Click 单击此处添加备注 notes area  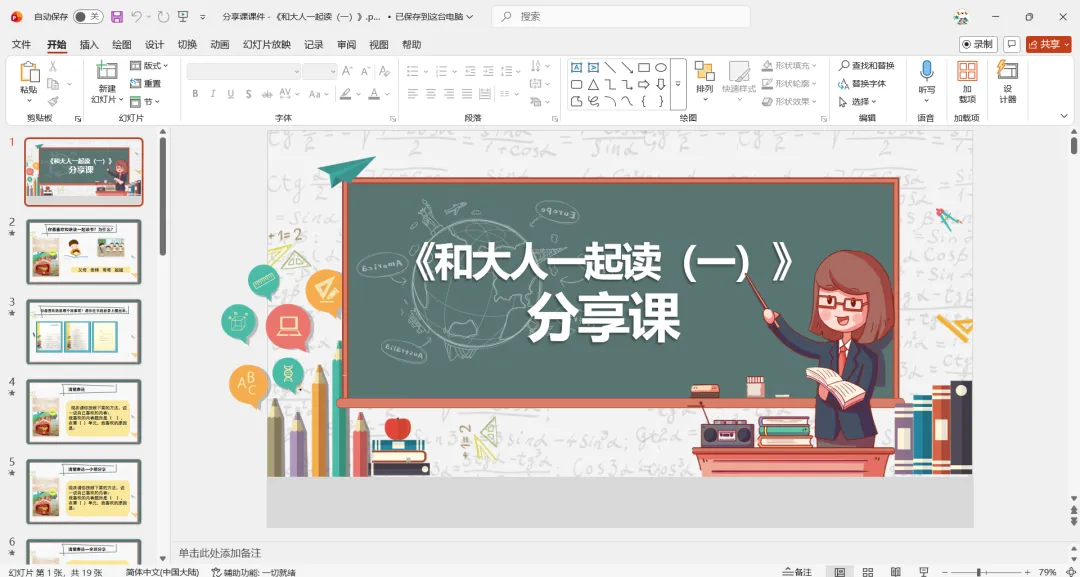pyautogui.click(x=220, y=553)
